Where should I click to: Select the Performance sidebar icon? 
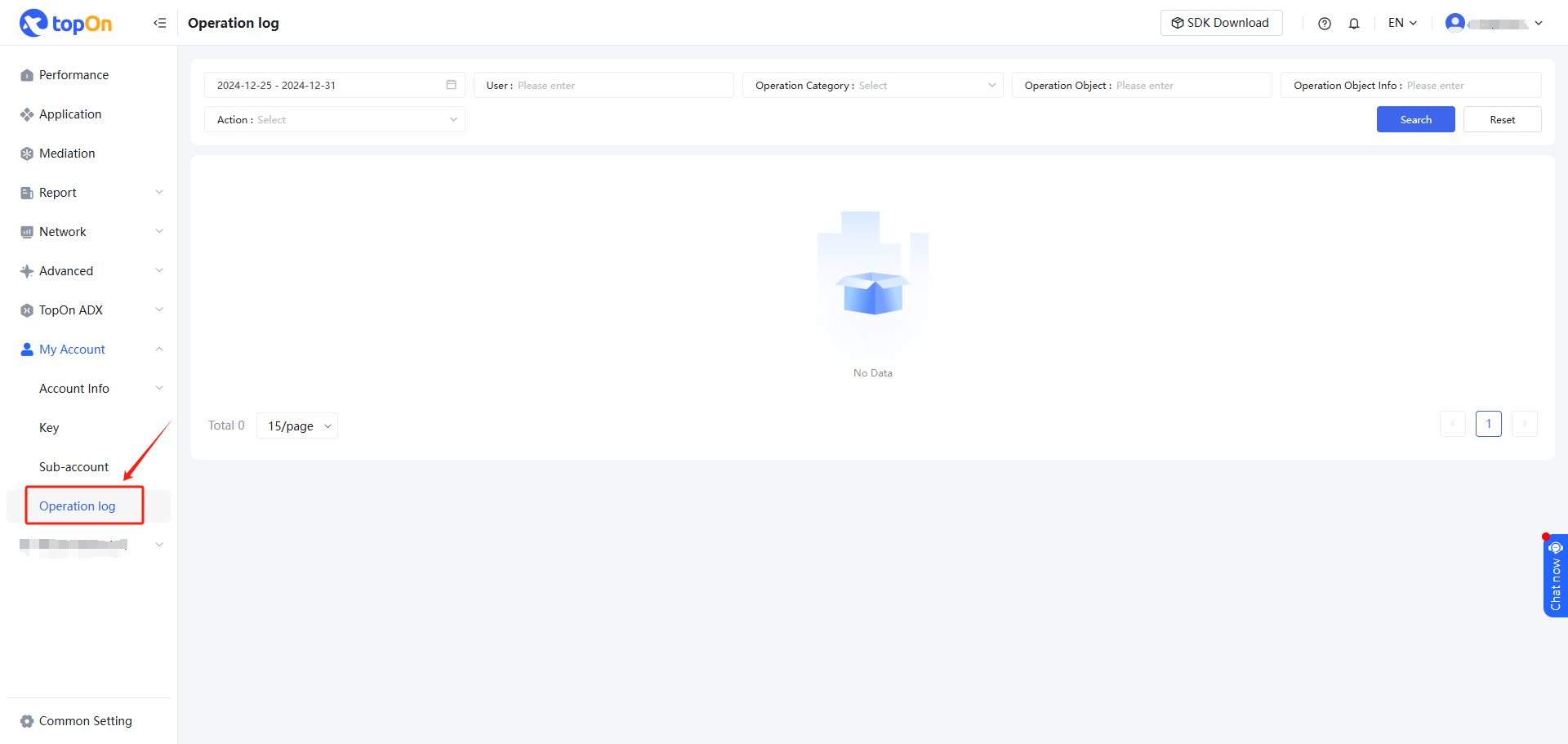pyautogui.click(x=25, y=74)
